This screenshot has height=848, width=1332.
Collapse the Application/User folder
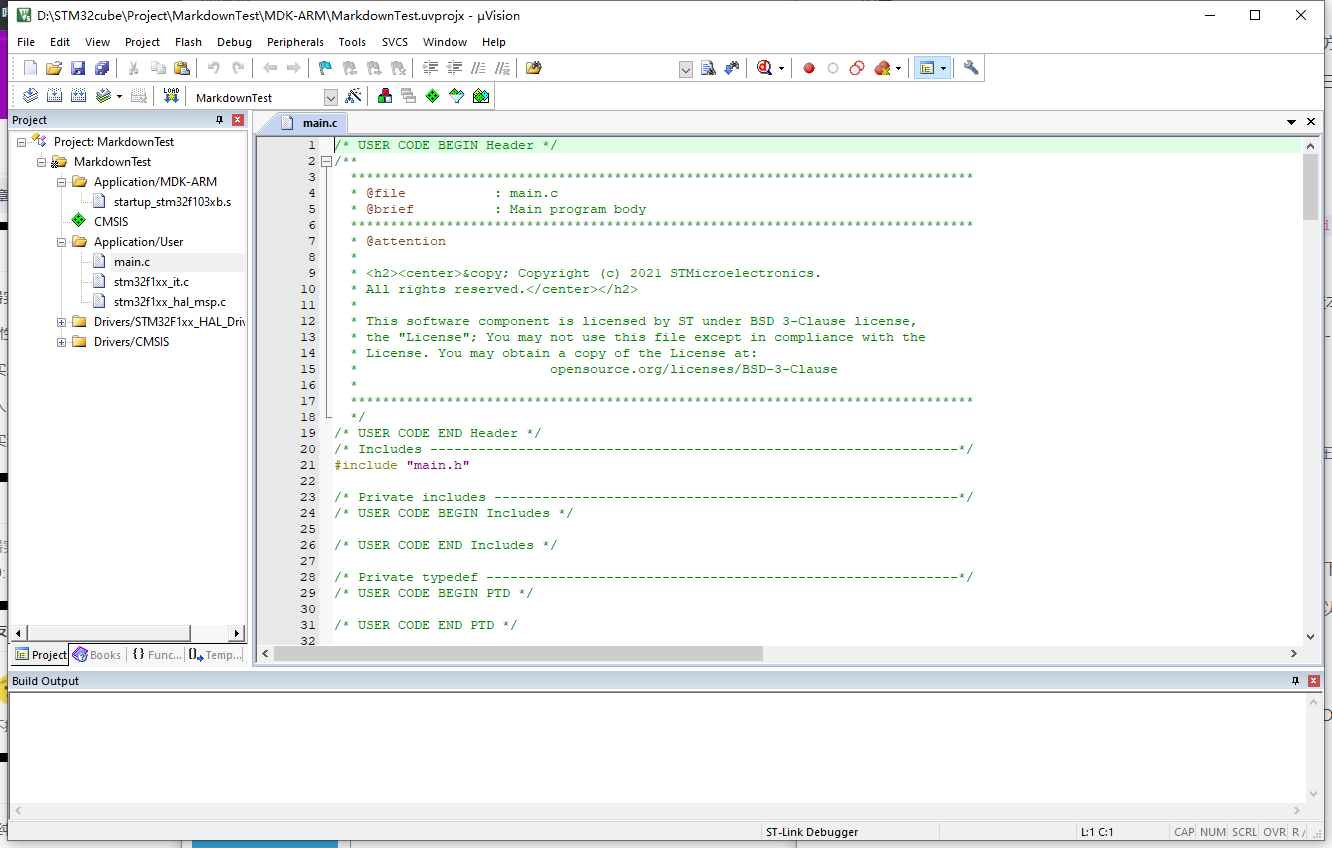62,242
